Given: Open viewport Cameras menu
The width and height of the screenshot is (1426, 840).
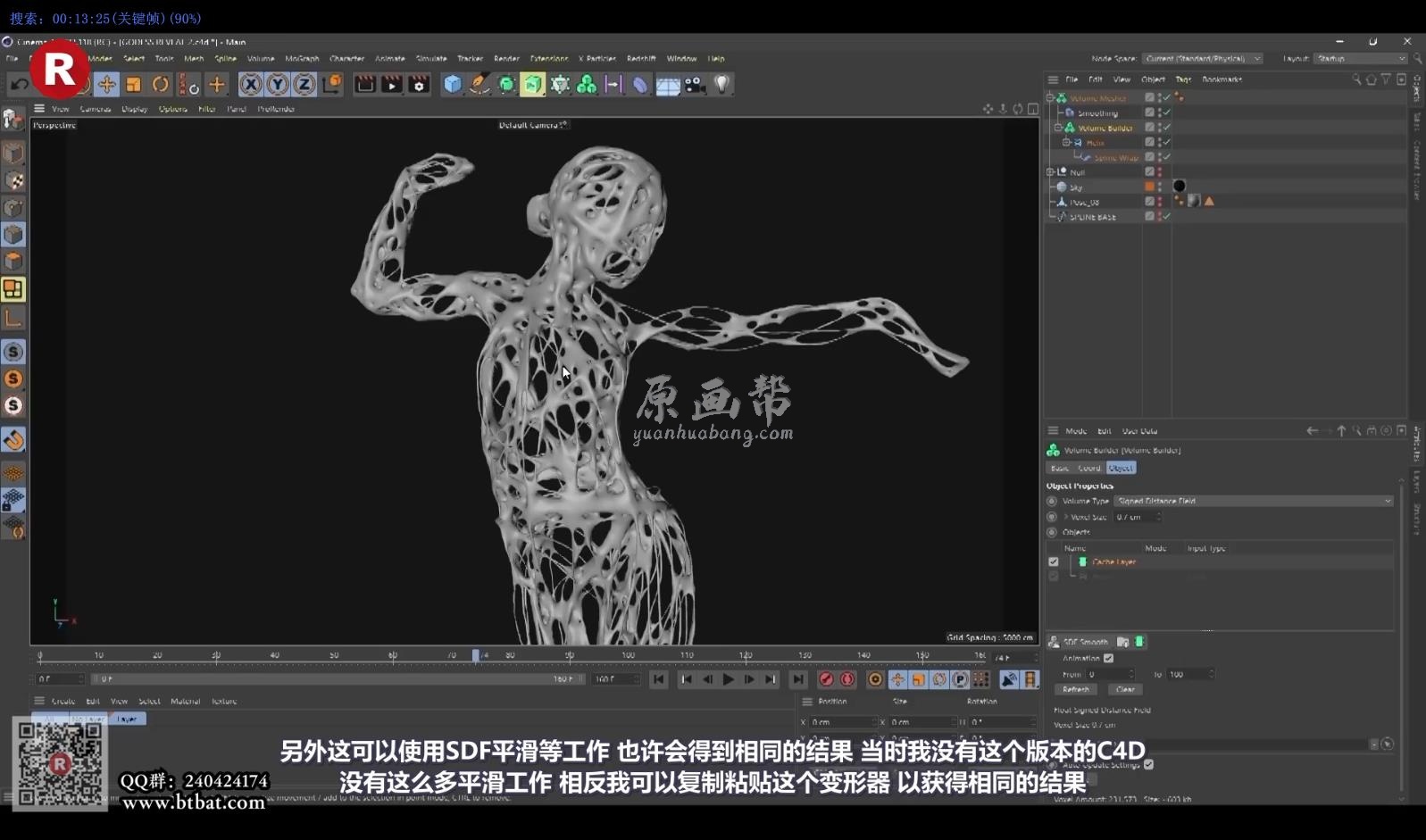Looking at the screenshot, I should coord(95,109).
